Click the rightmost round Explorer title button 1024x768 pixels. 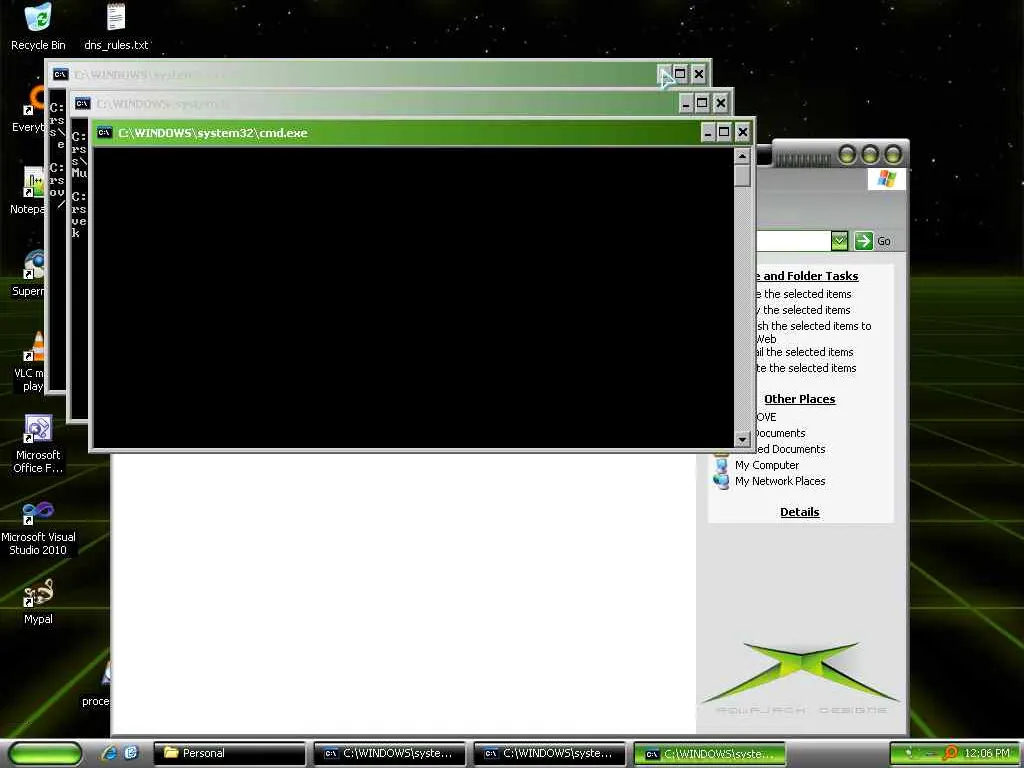click(x=893, y=155)
